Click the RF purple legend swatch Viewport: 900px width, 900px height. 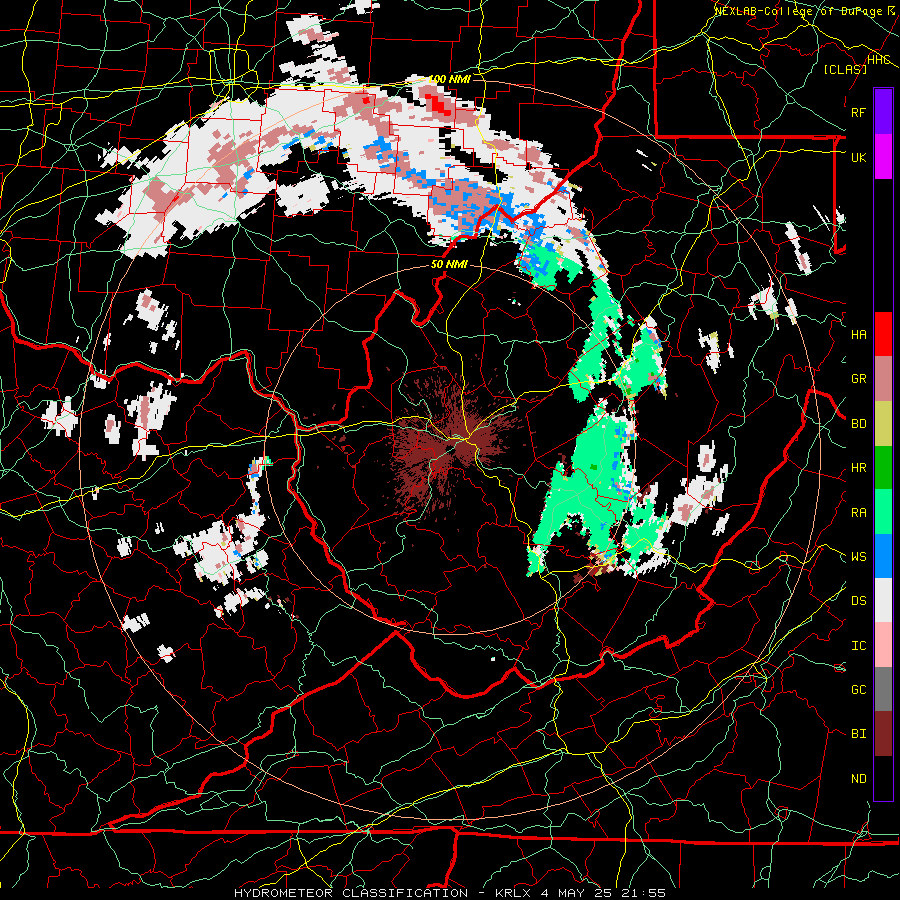coord(883,112)
